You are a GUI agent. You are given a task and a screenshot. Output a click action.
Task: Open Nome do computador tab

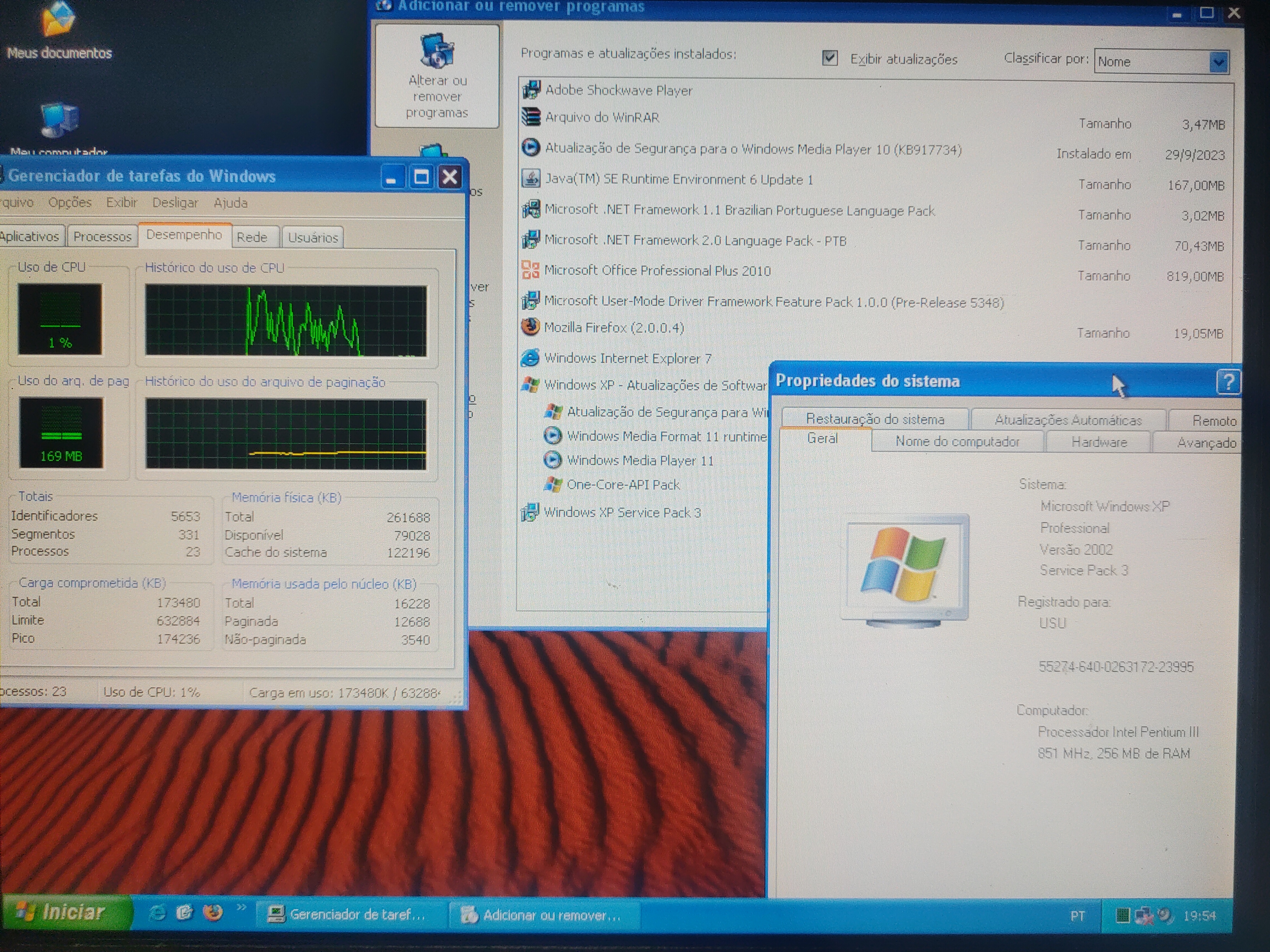tap(958, 442)
